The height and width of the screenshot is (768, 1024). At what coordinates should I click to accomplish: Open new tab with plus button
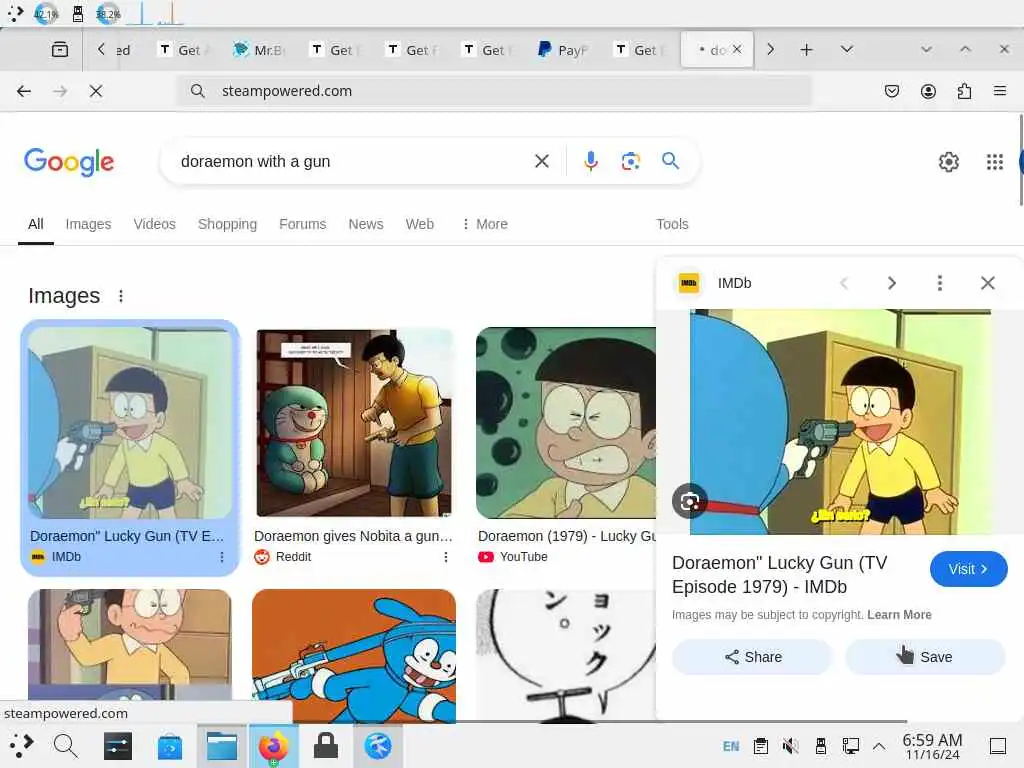pos(807,50)
